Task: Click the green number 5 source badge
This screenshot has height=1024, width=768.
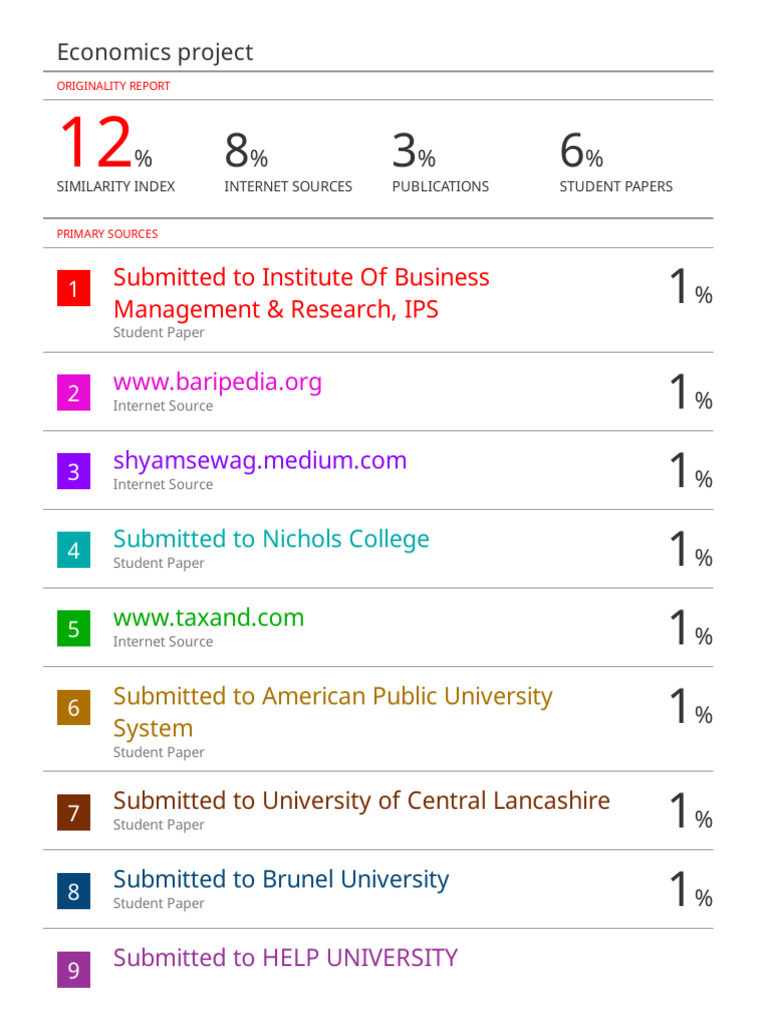Action: click(73, 629)
